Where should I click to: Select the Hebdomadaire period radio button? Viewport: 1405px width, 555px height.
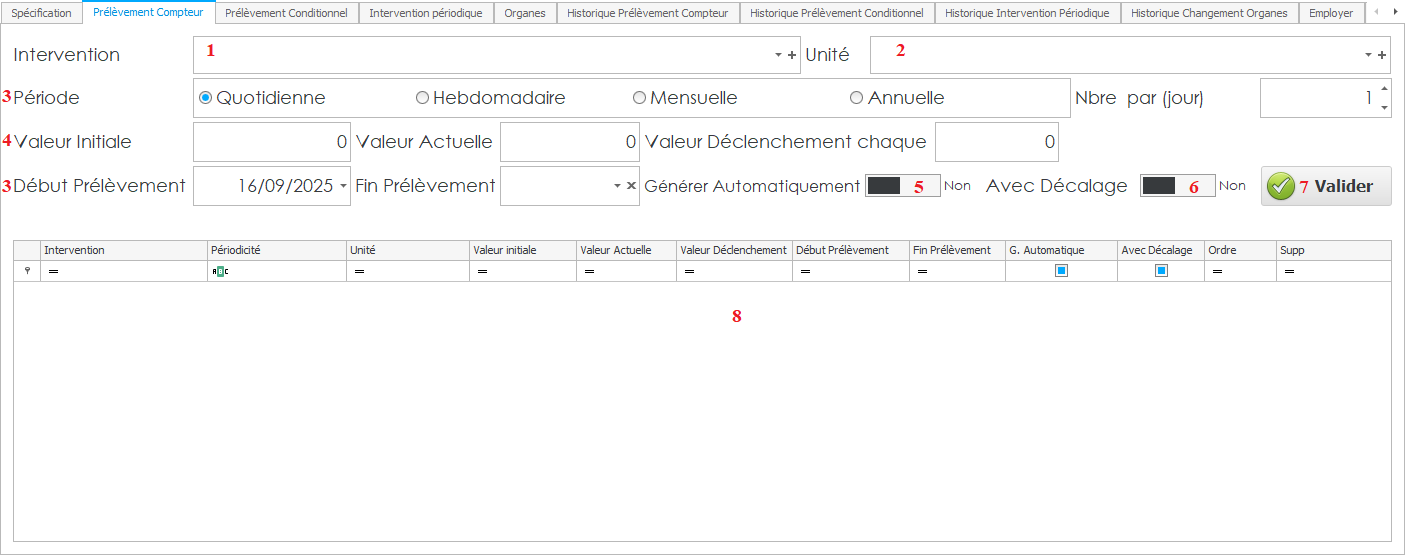tap(423, 98)
